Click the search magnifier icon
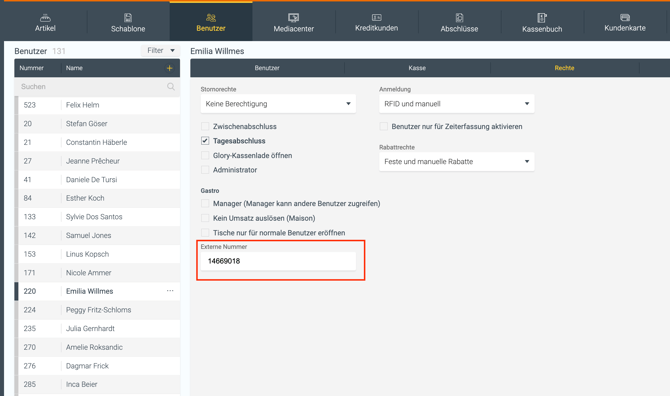The image size is (670, 396). coord(171,87)
